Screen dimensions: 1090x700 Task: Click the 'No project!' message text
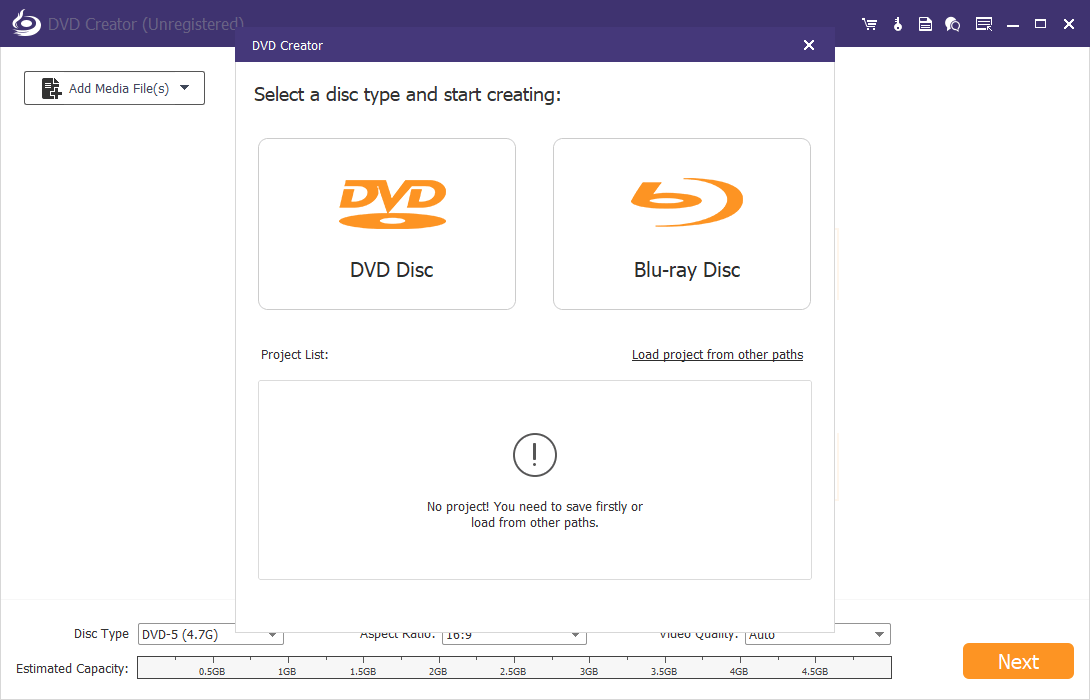point(535,514)
